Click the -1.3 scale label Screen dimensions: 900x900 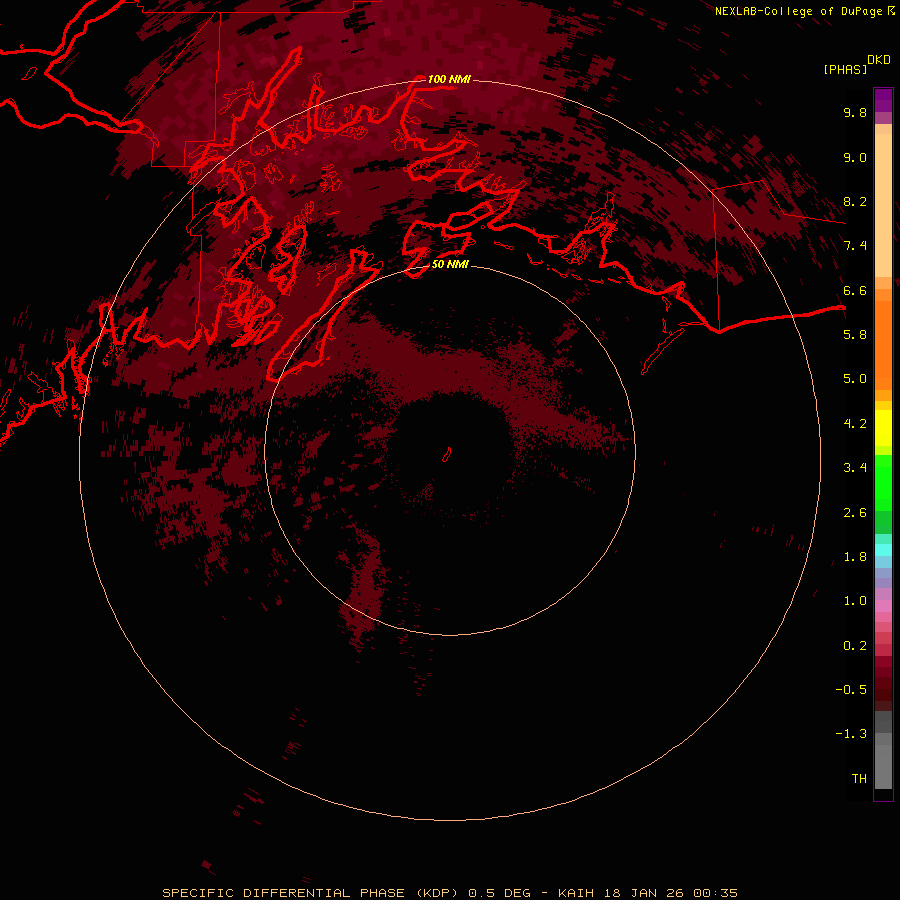pos(851,734)
